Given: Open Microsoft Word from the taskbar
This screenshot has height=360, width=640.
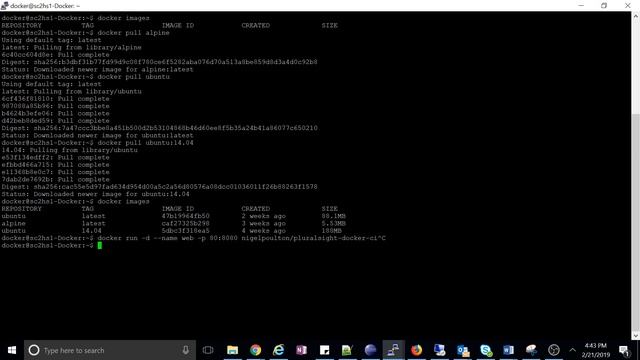Looking at the screenshot, I should (509, 350).
